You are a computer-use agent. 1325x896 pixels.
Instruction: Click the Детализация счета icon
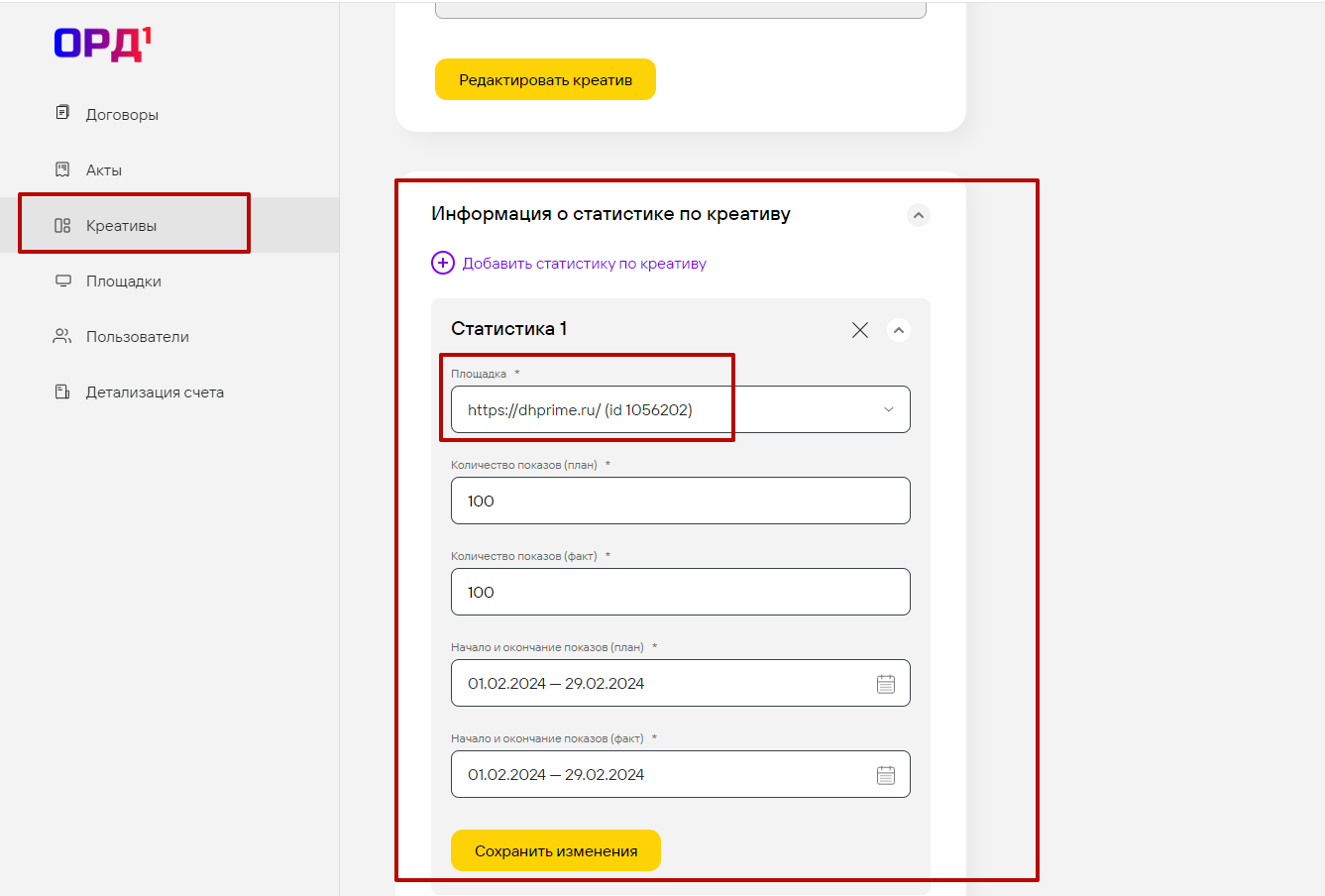62,392
